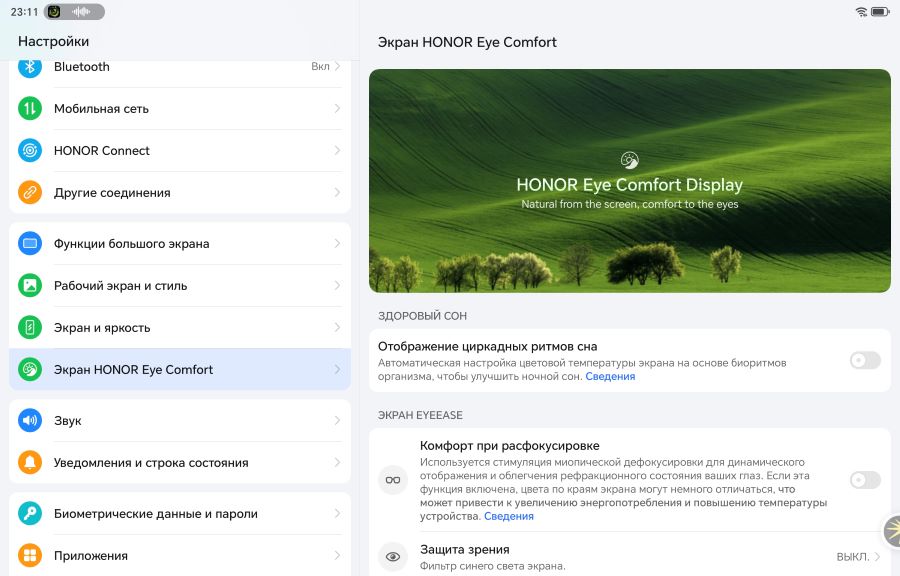Tap the glasses icon beside Комфорт при расфокусировке
This screenshot has height=576, width=900.
[393, 480]
